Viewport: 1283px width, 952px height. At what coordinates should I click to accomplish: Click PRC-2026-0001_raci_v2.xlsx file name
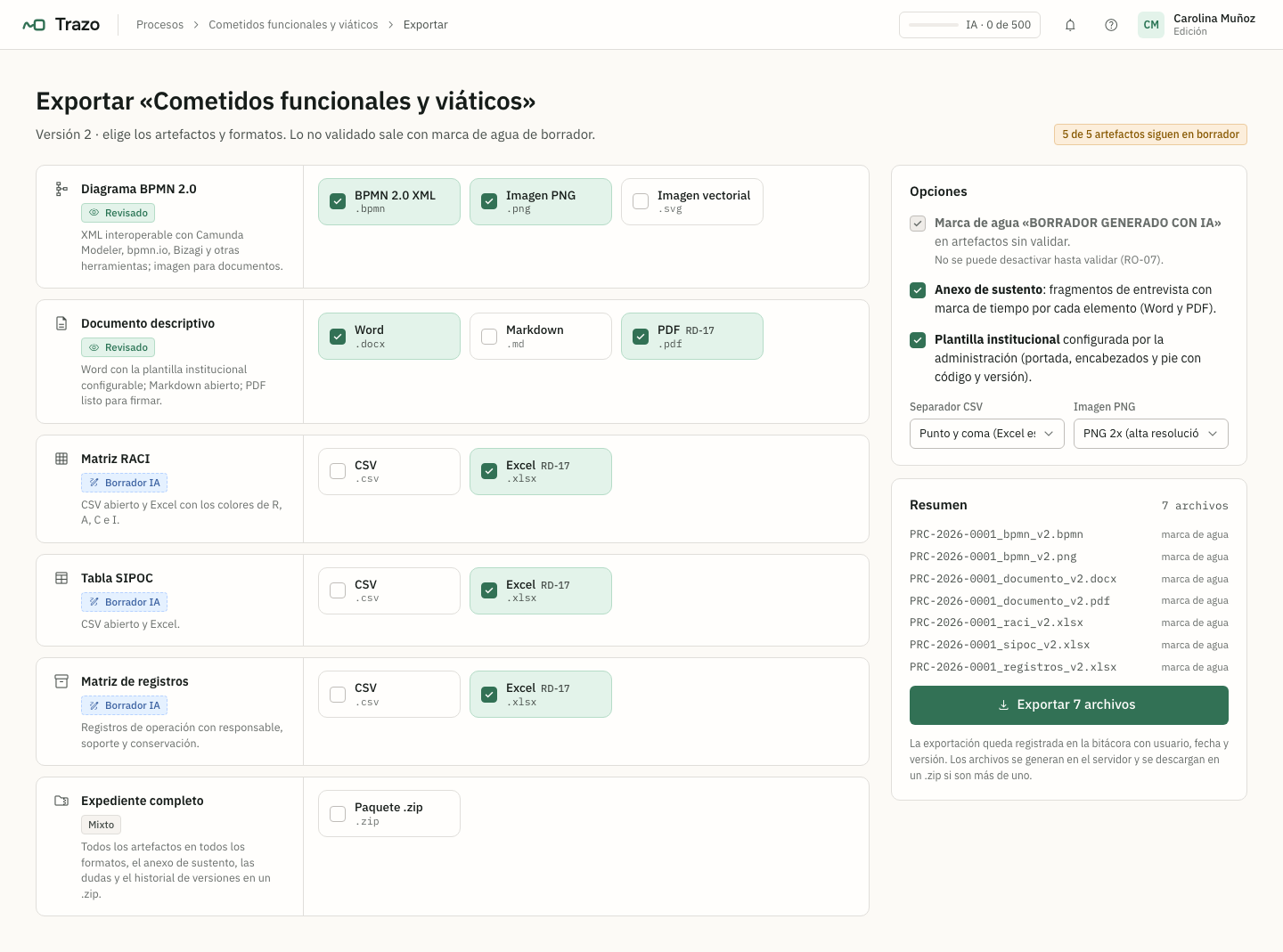pyautogui.click(x=996, y=622)
